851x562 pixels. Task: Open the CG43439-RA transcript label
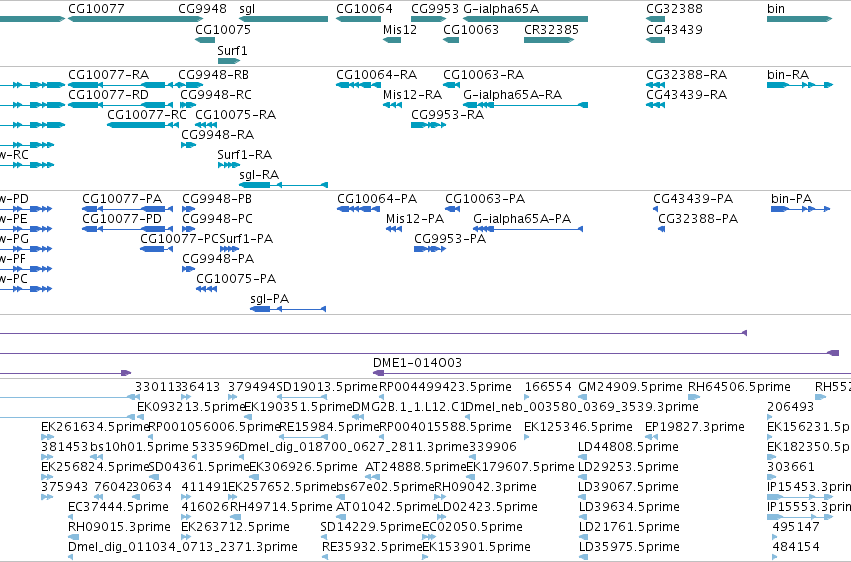point(687,94)
